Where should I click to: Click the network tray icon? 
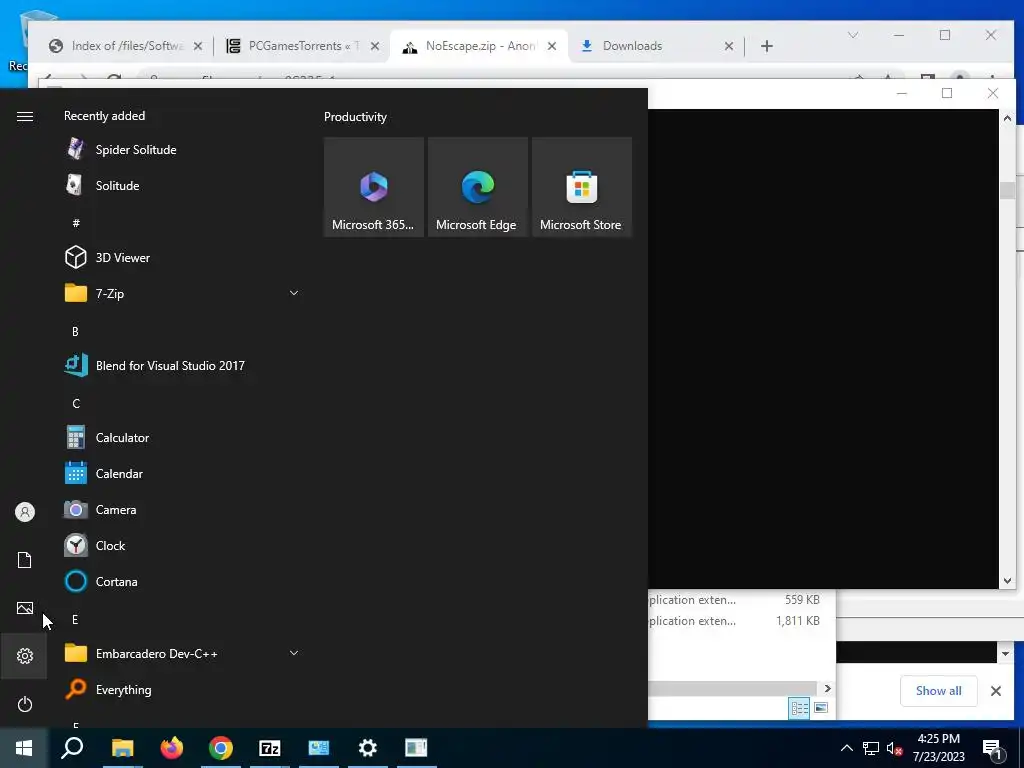[x=871, y=748]
